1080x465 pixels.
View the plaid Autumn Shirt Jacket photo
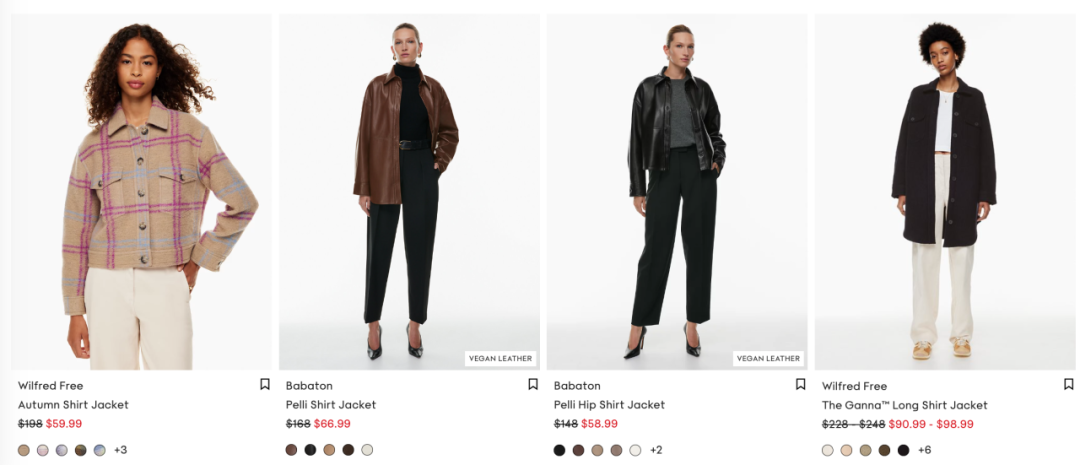pyautogui.click(x=141, y=192)
